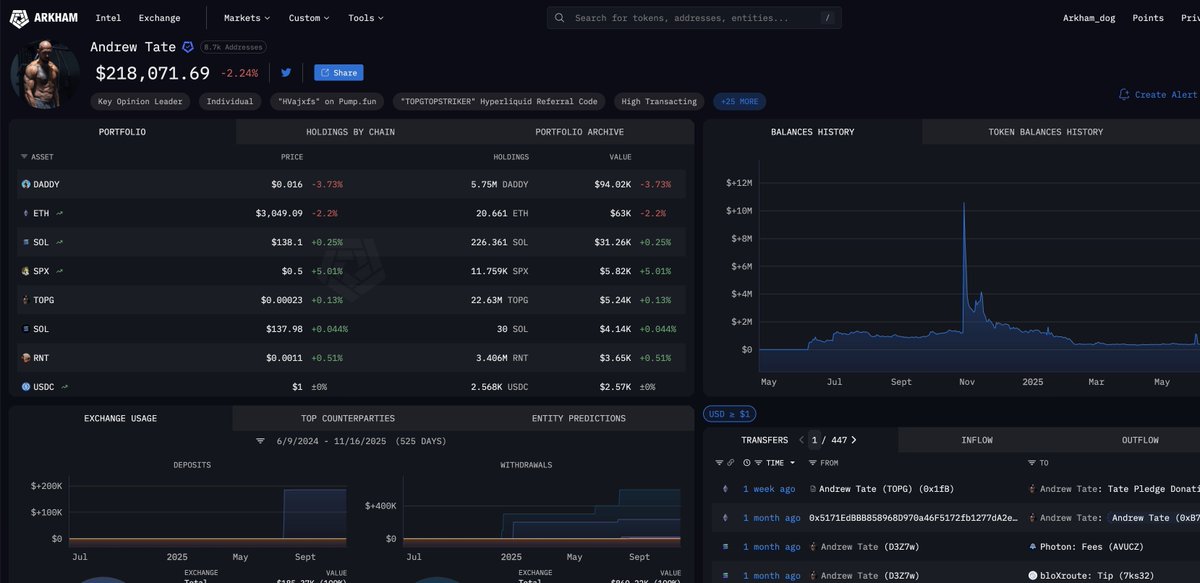Click the Key Opinion Leader tag
1200x583 pixels.
point(139,101)
